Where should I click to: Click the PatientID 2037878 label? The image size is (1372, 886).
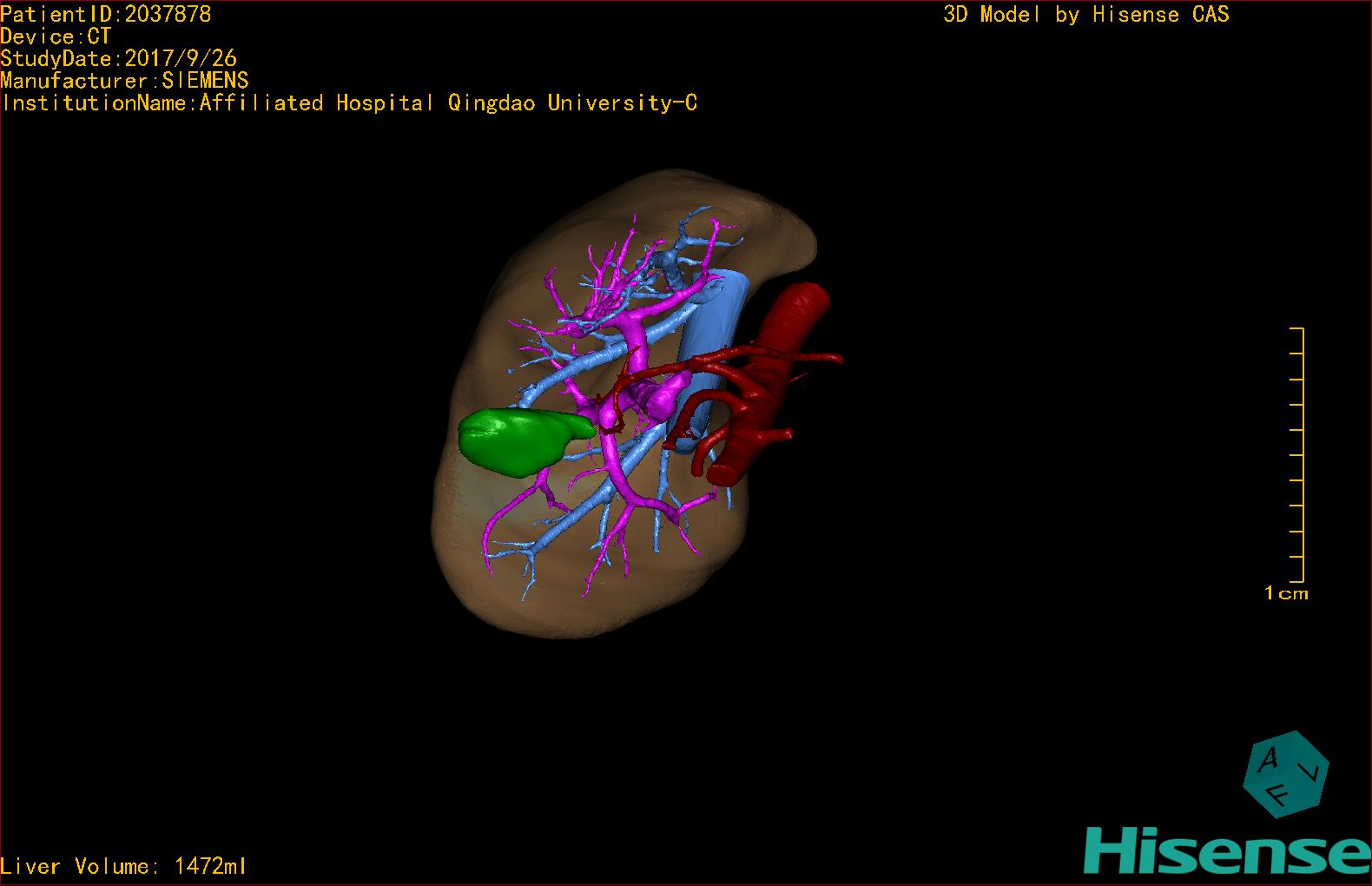(x=106, y=14)
